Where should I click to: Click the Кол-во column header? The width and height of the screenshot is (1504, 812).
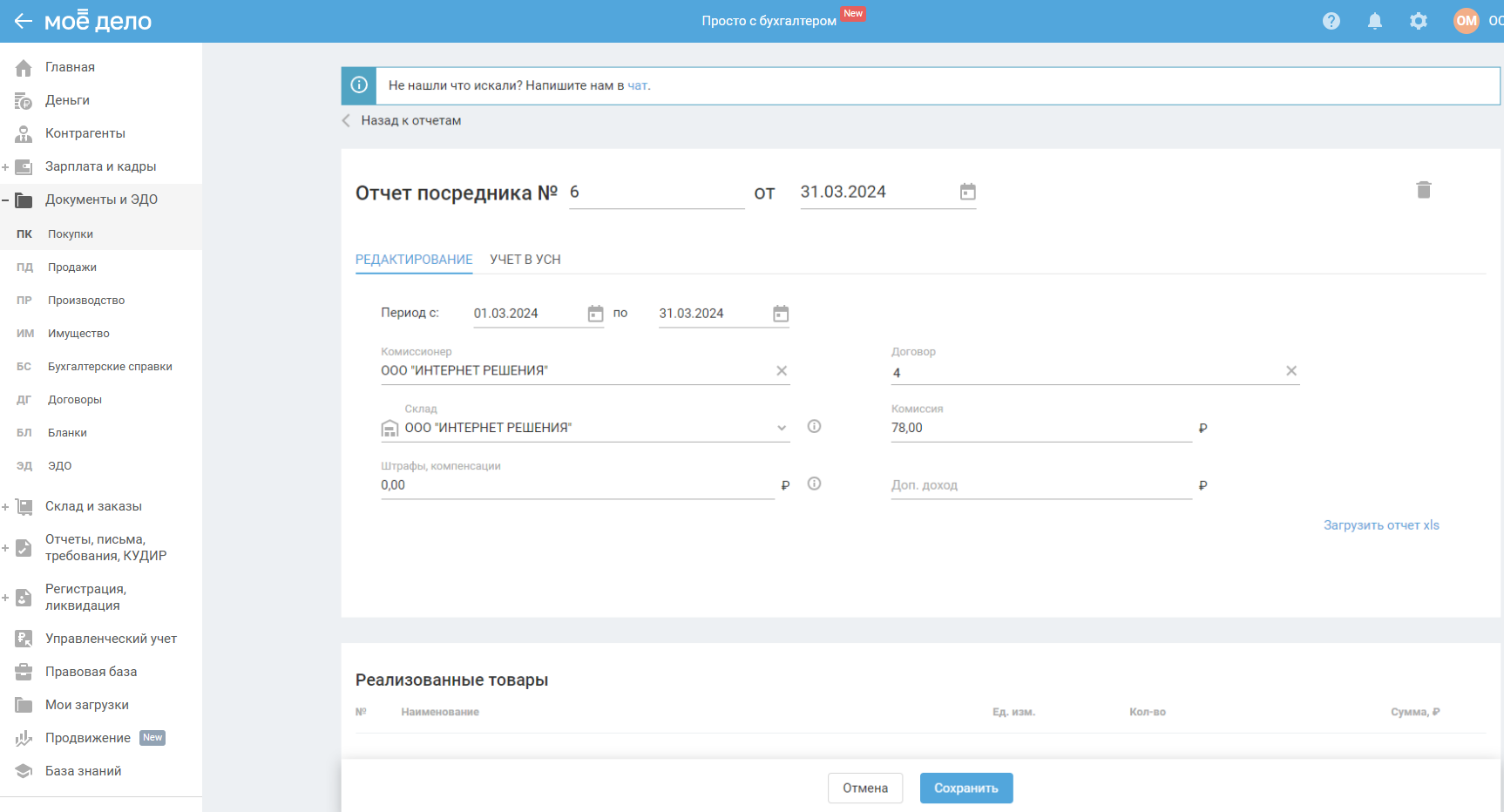click(x=1148, y=712)
